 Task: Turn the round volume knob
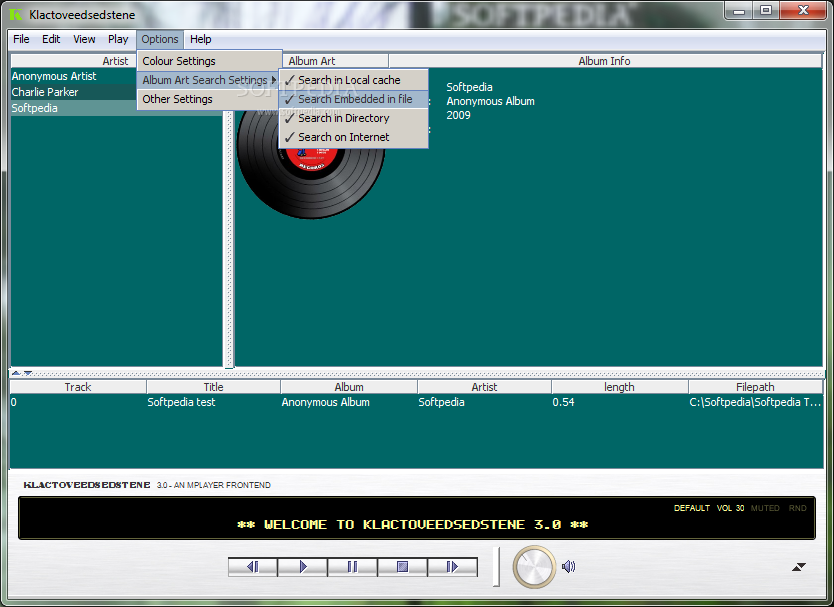(x=534, y=567)
